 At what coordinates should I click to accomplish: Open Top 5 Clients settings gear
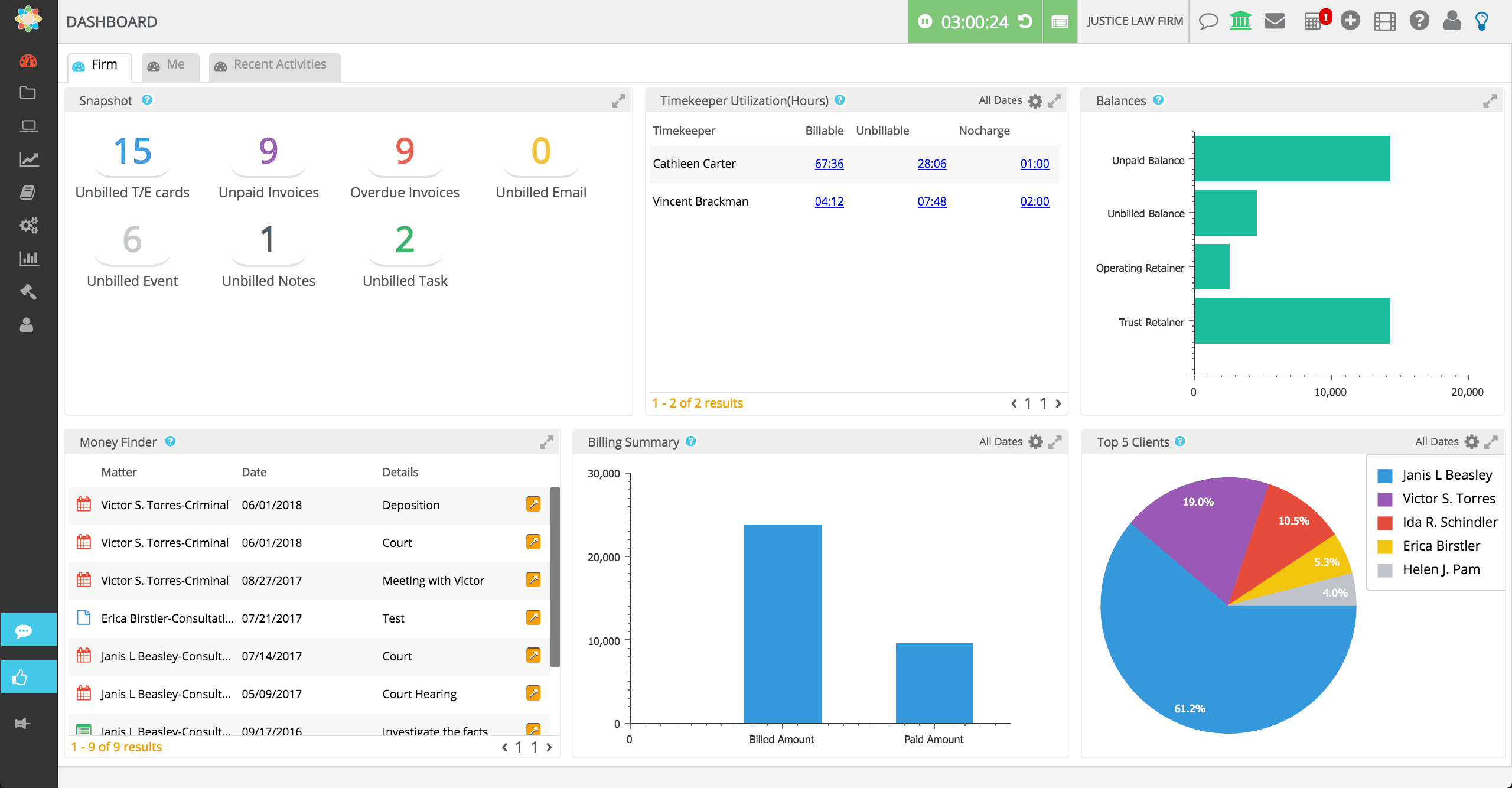tap(1472, 442)
